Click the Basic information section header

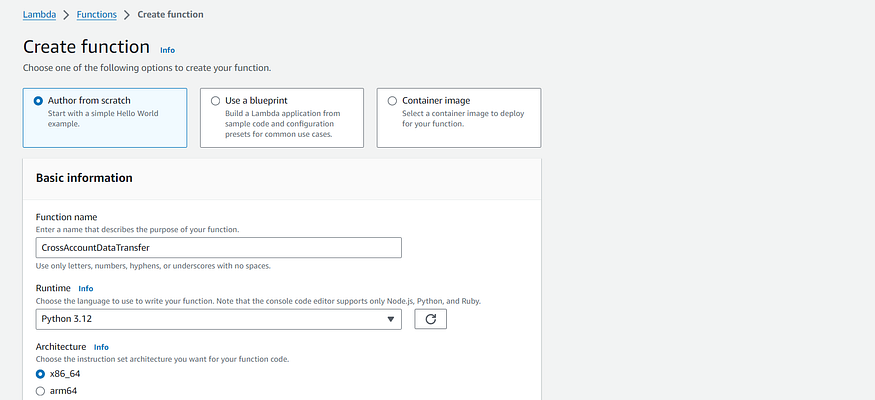point(84,178)
